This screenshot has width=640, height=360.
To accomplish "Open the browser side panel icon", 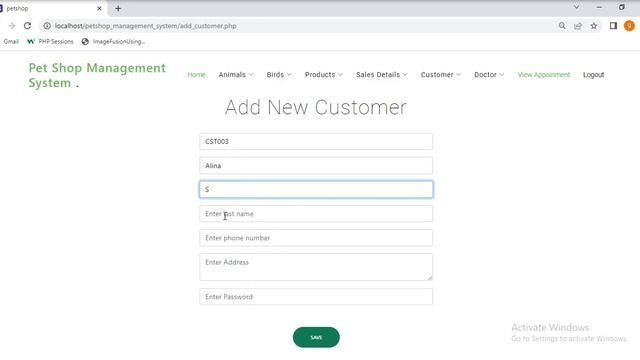I will click(613, 26).
